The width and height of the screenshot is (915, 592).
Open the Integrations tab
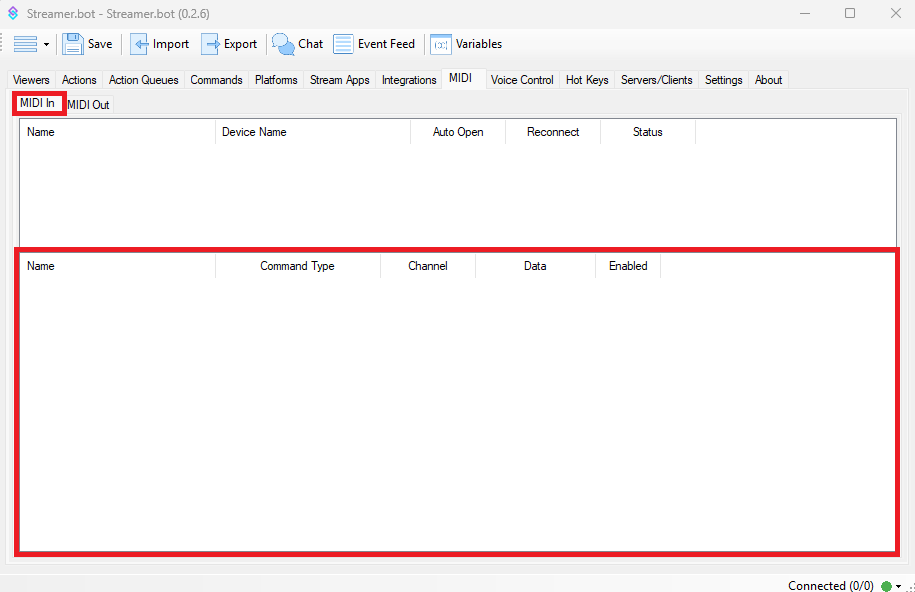409,80
